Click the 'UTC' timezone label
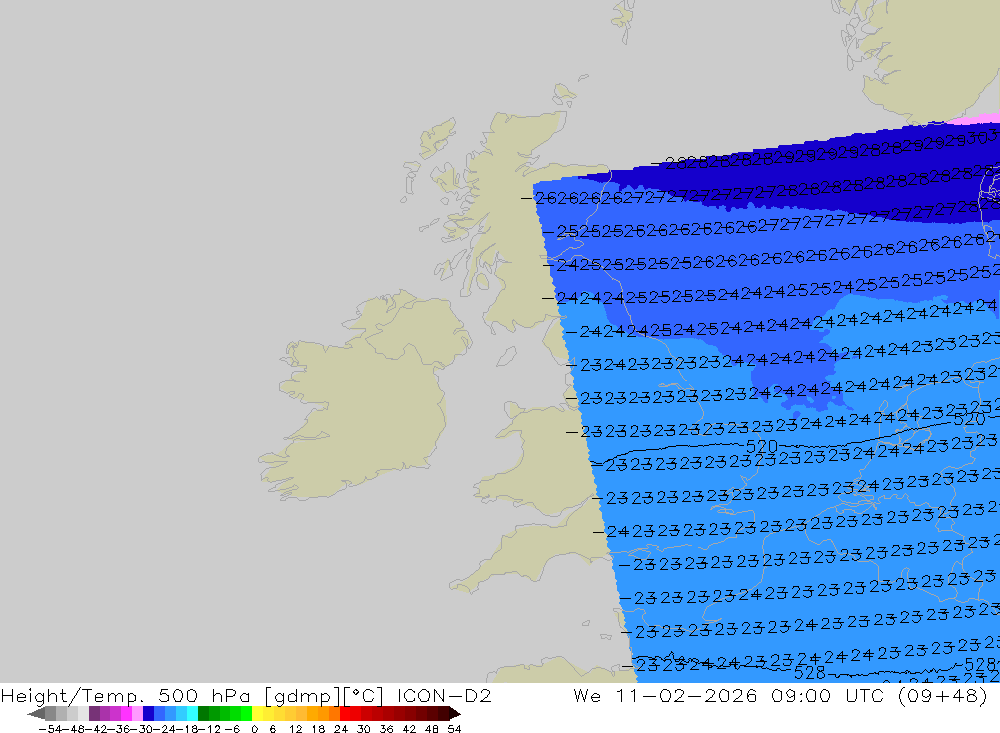Viewport: 1000px width, 733px height. pos(864,696)
